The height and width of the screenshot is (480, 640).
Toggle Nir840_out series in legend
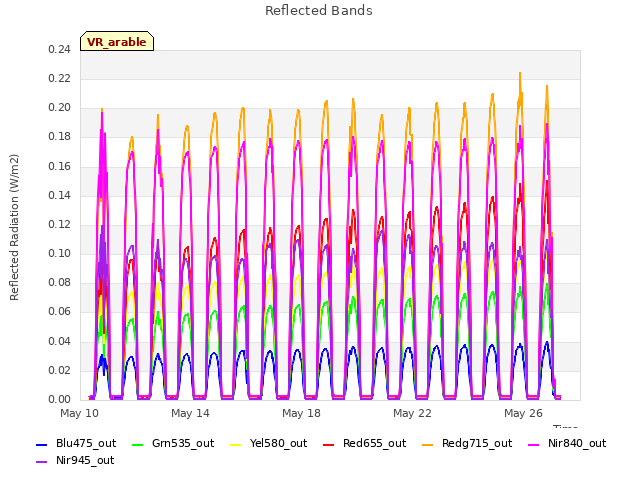(x=567, y=443)
